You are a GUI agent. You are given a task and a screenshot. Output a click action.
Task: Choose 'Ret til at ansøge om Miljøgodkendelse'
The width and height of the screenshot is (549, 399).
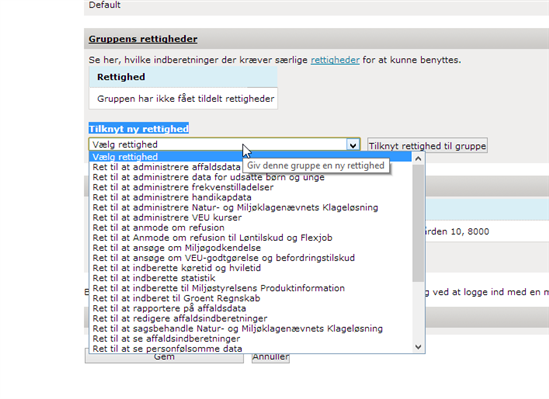tap(251, 248)
